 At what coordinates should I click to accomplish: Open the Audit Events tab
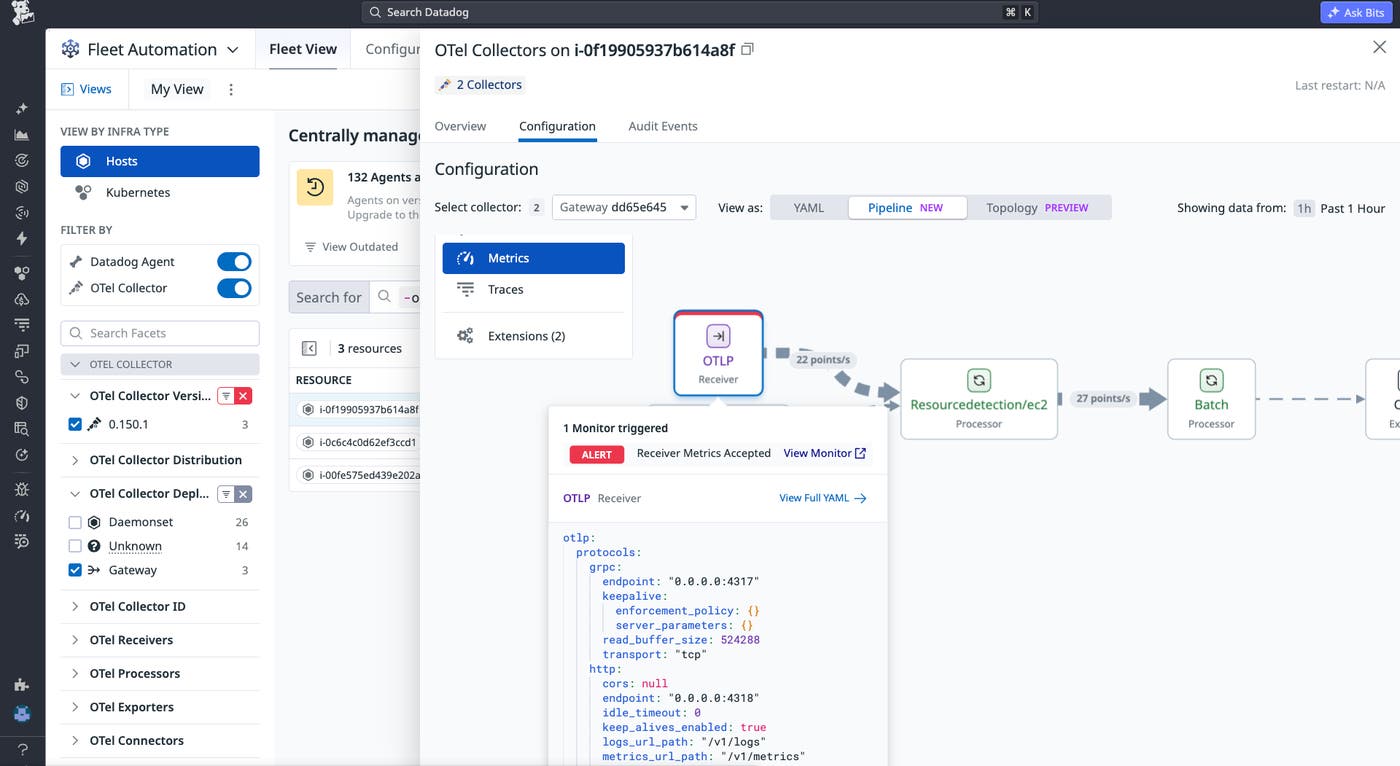(663, 126)
